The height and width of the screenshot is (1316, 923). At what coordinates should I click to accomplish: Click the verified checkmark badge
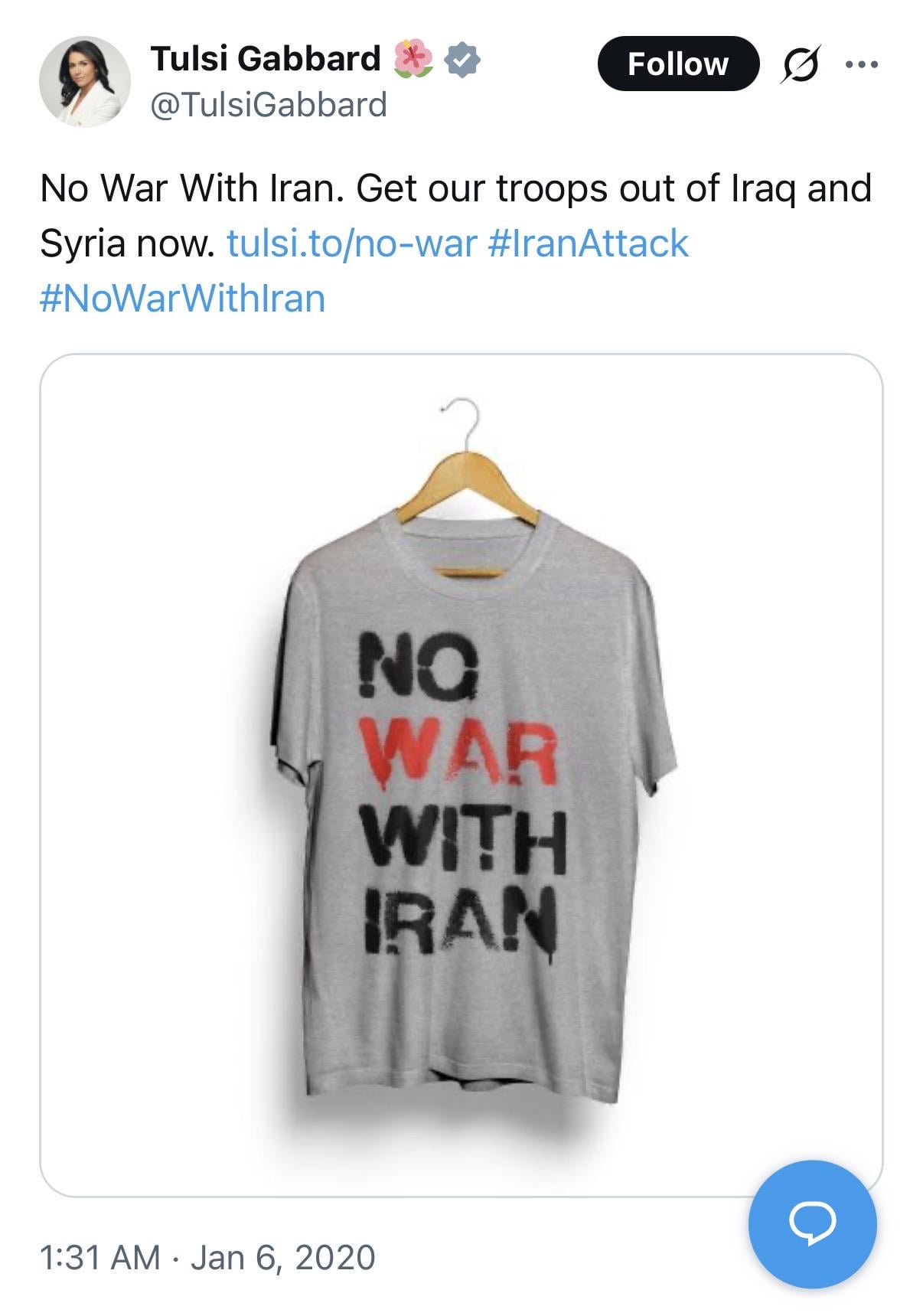pyautogui.click(x=462, y=59)
